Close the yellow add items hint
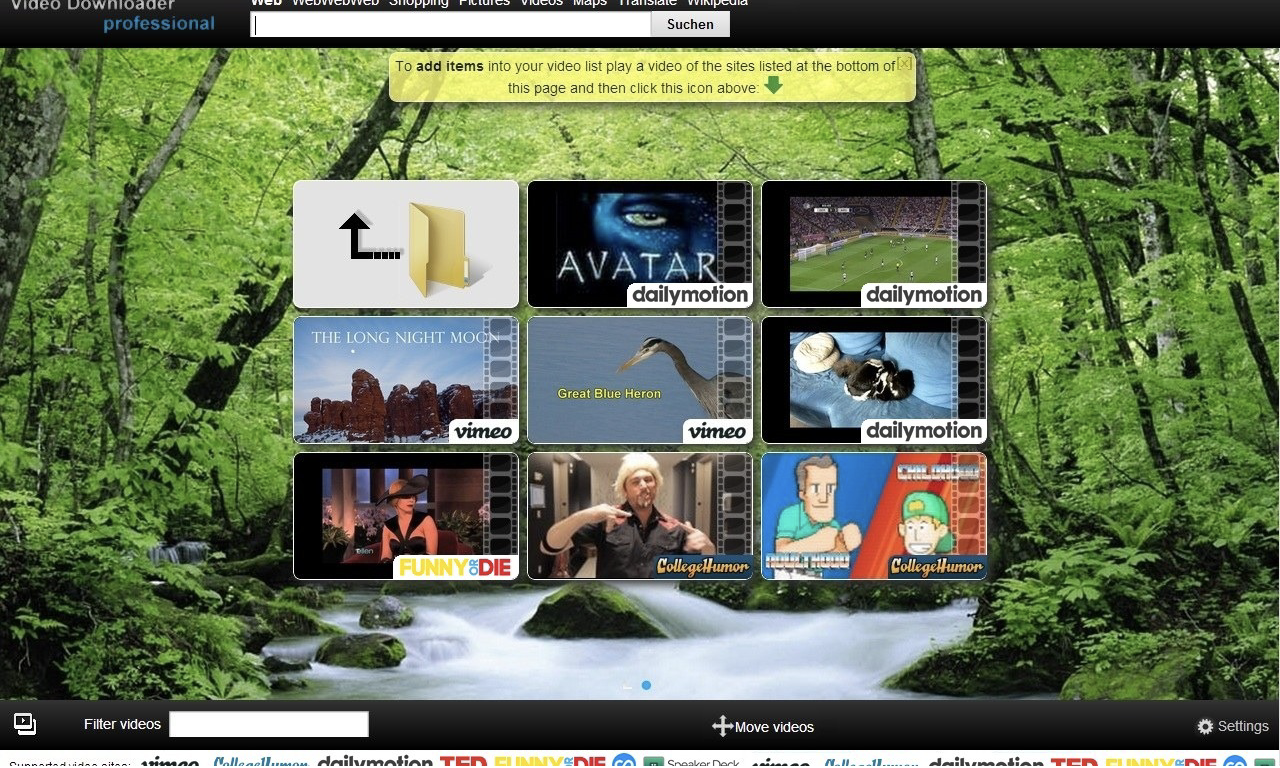The height and width of the screenshot is (768, 1280). tap(904, 63)
